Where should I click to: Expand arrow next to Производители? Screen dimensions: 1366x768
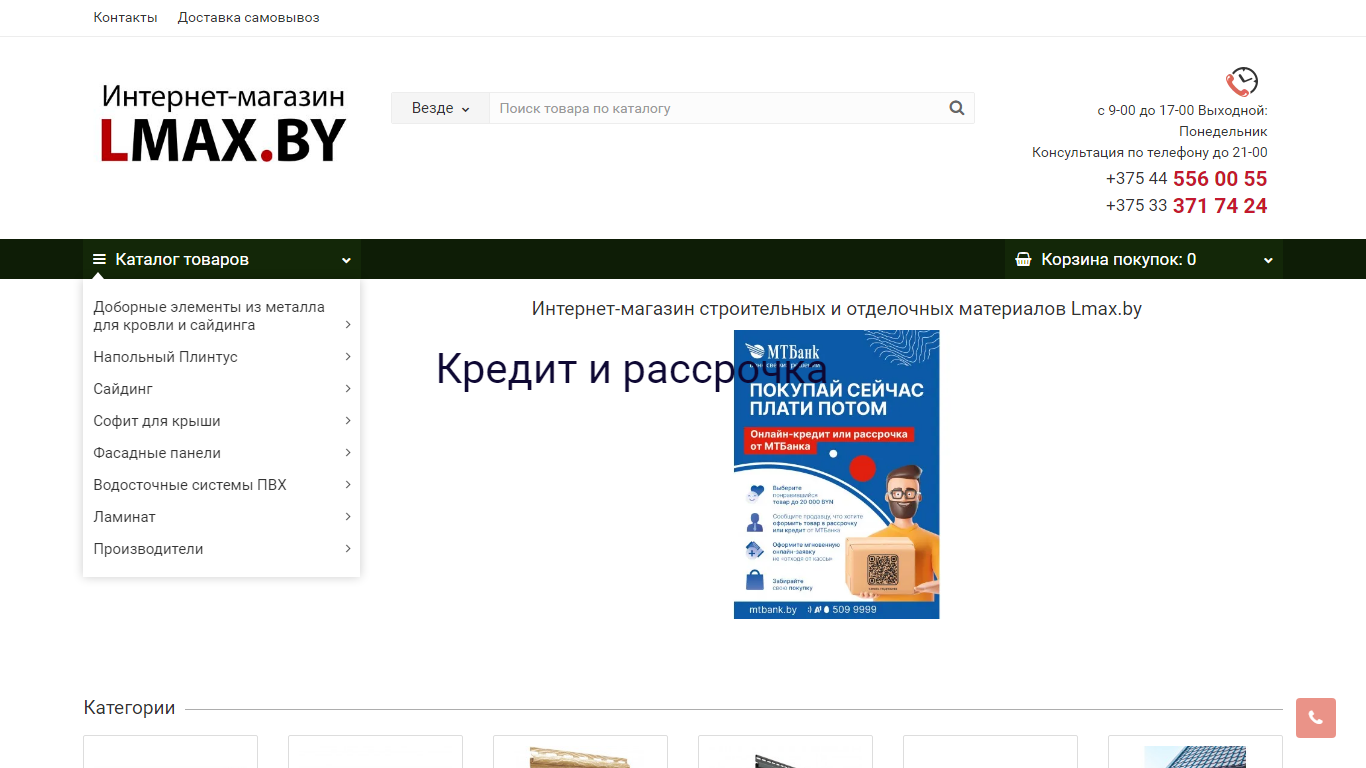point(347,548)
